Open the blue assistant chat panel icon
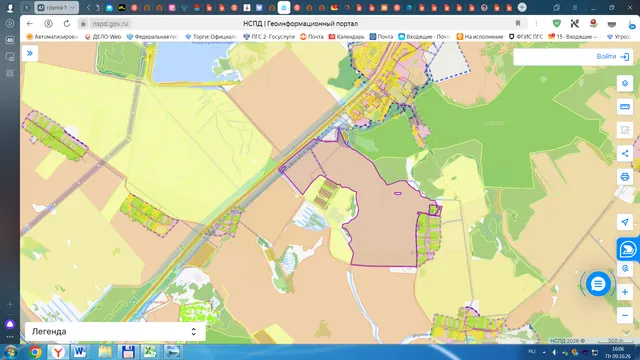 pyautogui.click(x=627, y=249)
